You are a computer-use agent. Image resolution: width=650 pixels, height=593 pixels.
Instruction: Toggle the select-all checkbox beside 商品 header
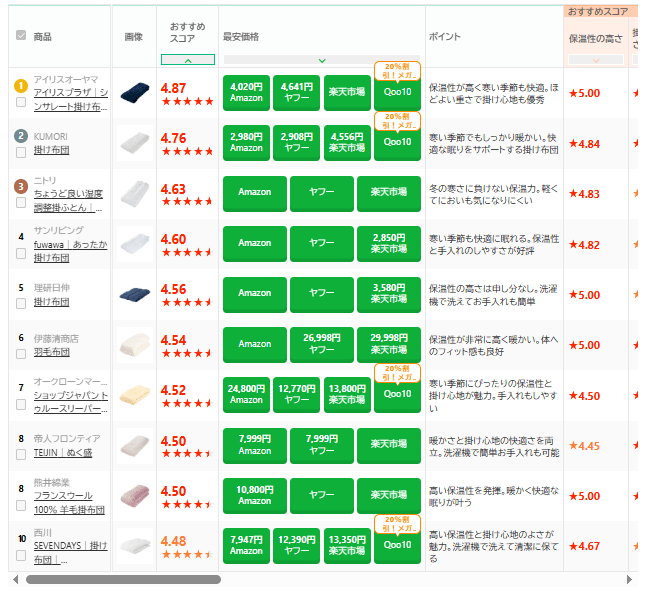tap(21, 36)
